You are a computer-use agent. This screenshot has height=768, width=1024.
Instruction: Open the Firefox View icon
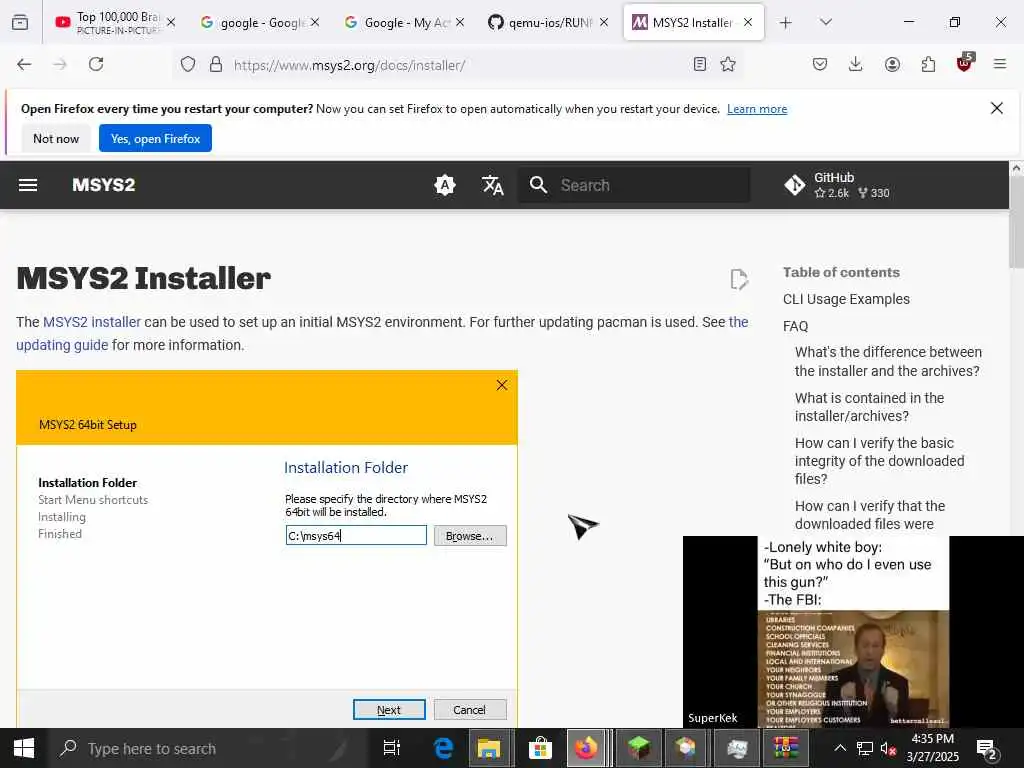pos(20,22)
